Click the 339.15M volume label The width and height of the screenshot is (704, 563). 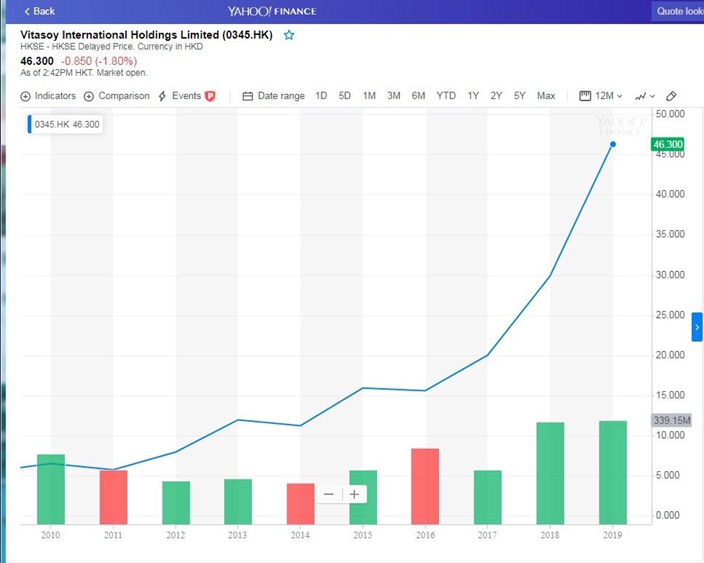pos(671,420)
